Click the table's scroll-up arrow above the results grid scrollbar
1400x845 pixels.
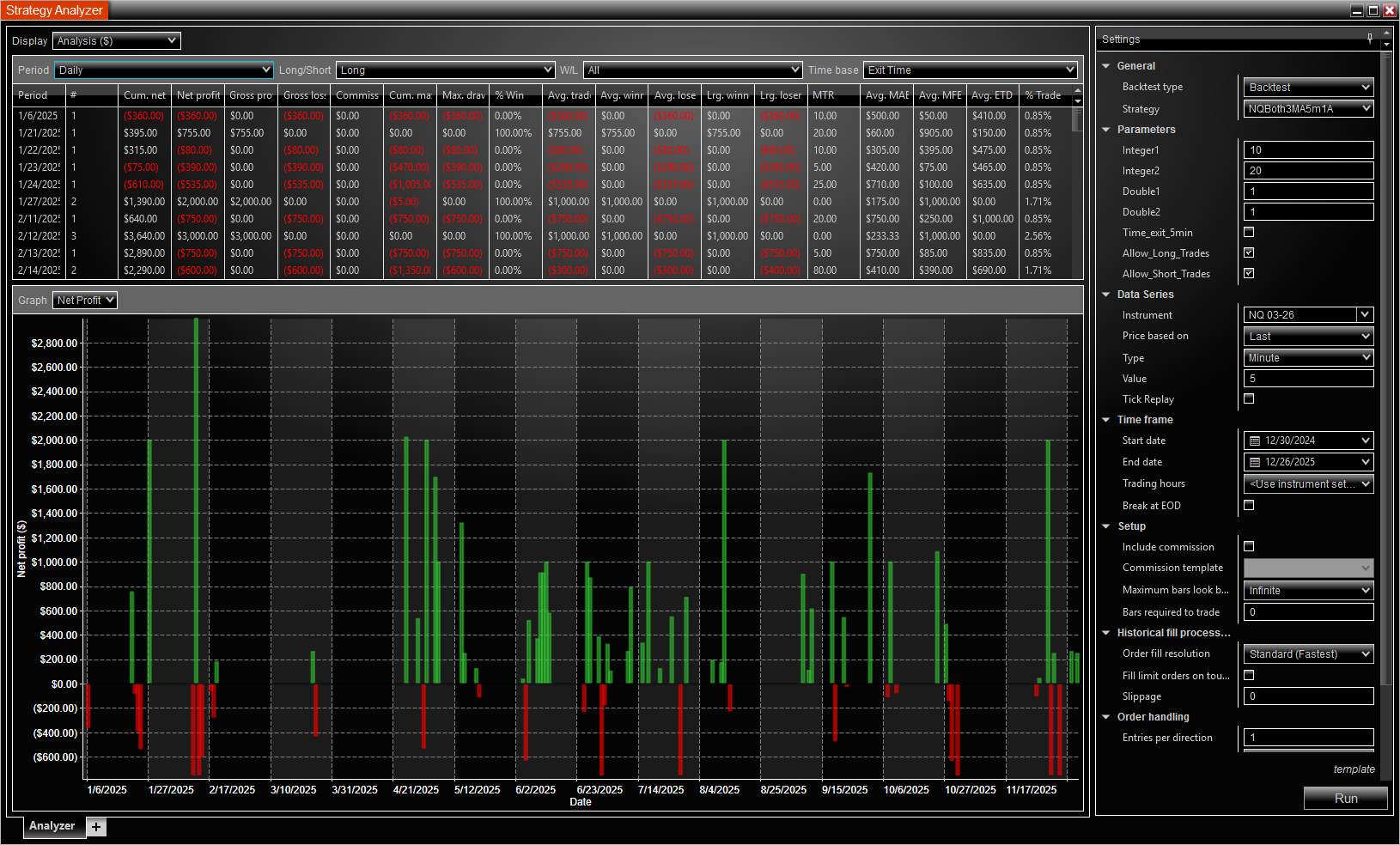click(x=1078, y=90)
